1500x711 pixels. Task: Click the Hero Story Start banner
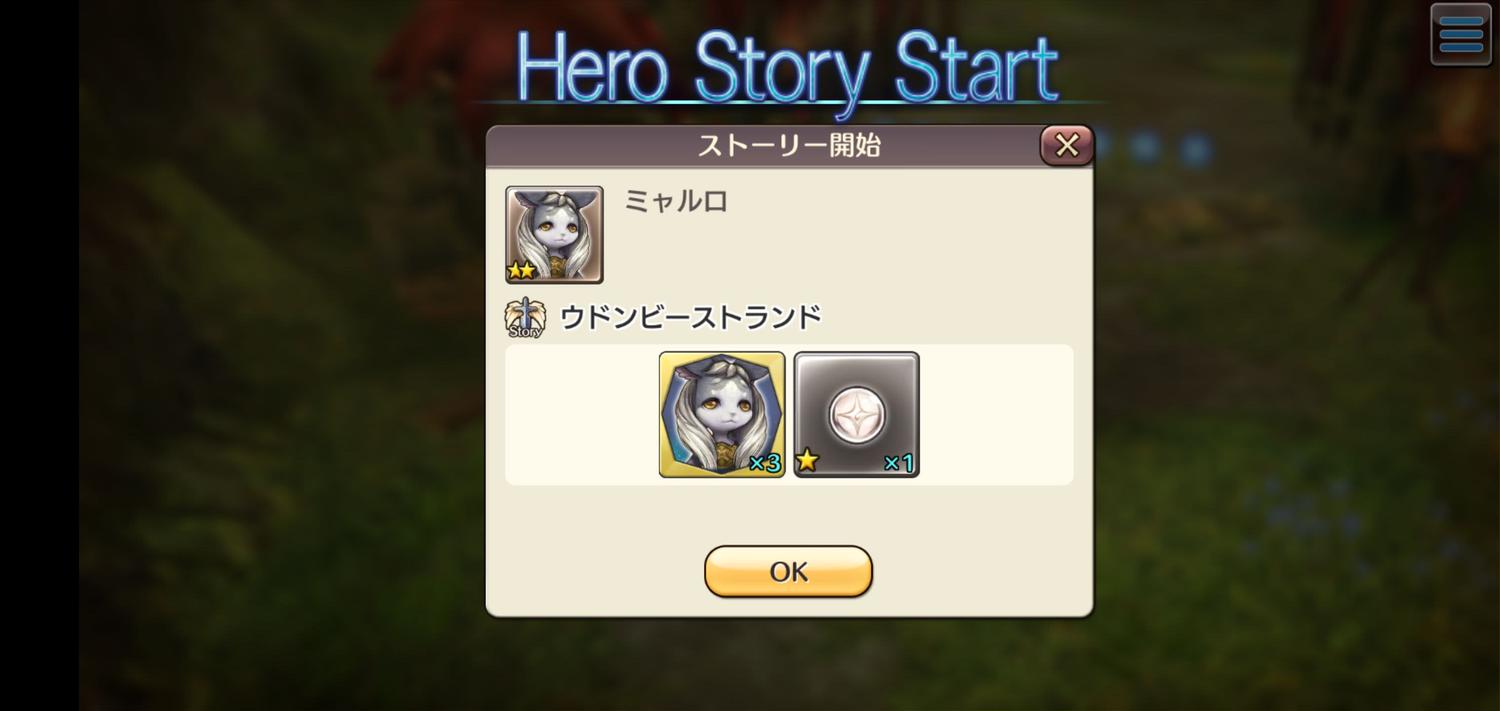[x=786, y=68]
